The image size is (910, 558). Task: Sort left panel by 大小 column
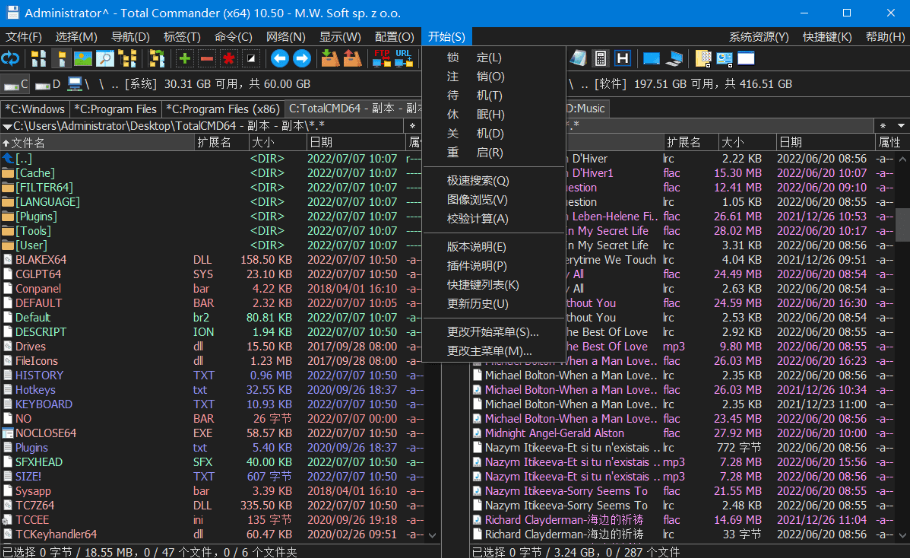277,142
